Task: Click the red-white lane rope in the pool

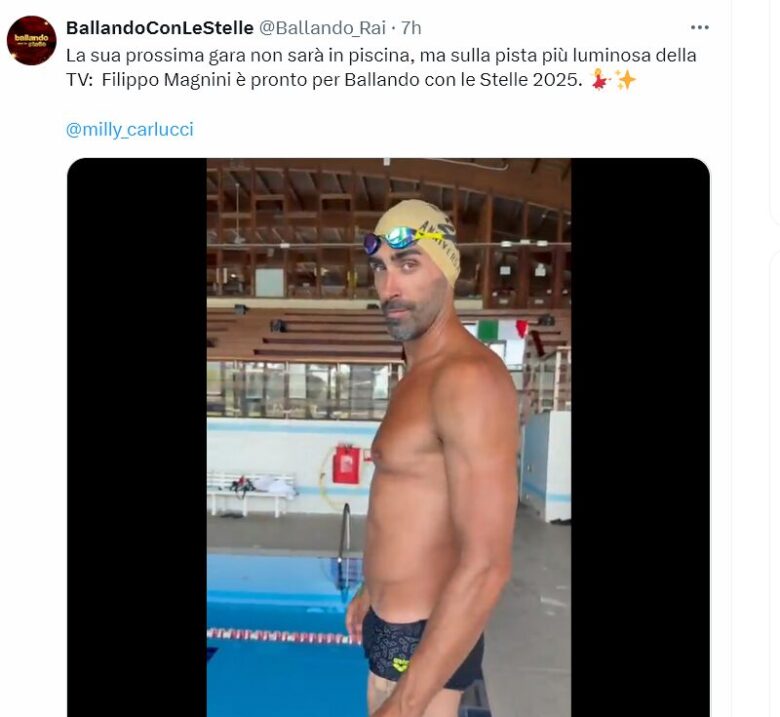Action: (284, 635)
